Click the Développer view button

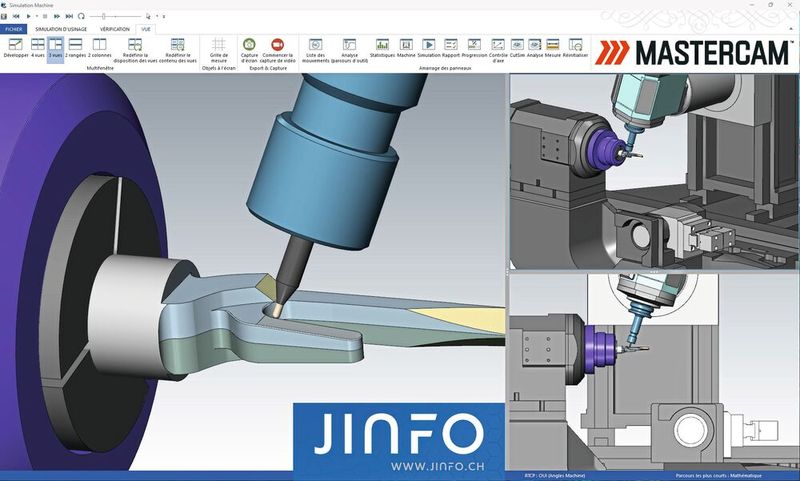coord(15,48)
